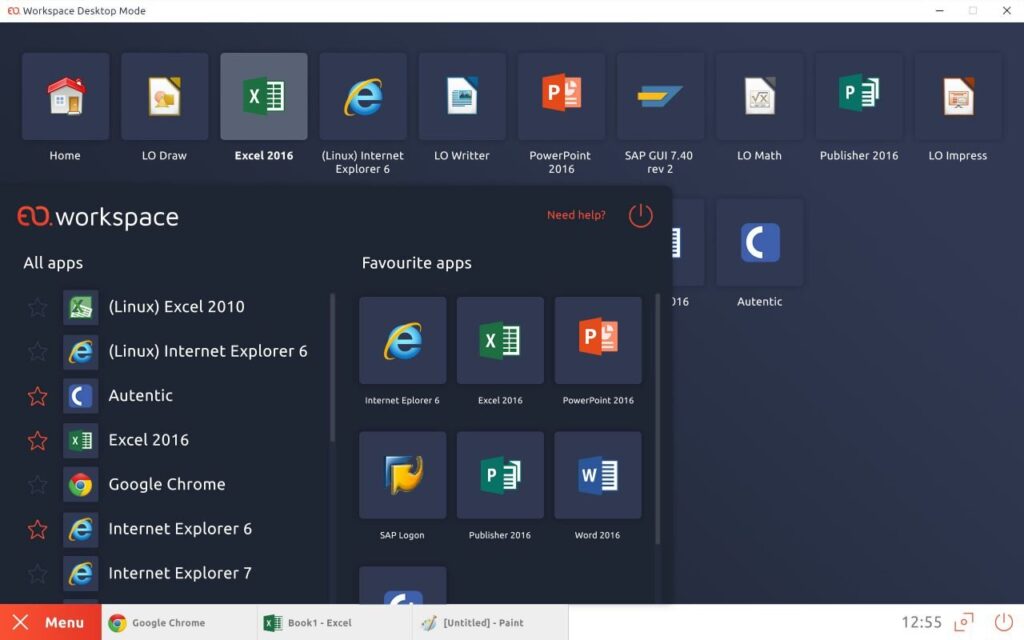
Task: Star (Linux) Internet Explorer 6 in All apps
Action: coord(38,351)
